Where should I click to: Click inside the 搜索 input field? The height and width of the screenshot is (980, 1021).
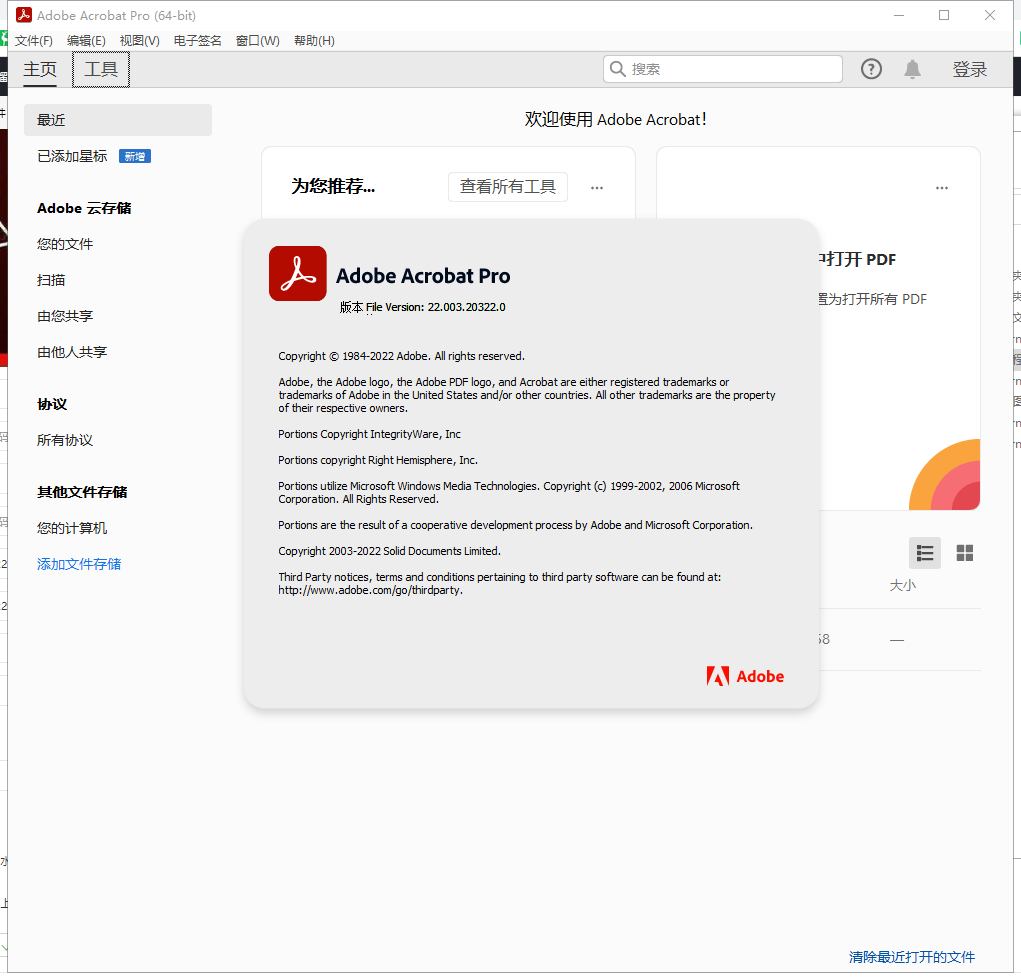click(735, 69)
